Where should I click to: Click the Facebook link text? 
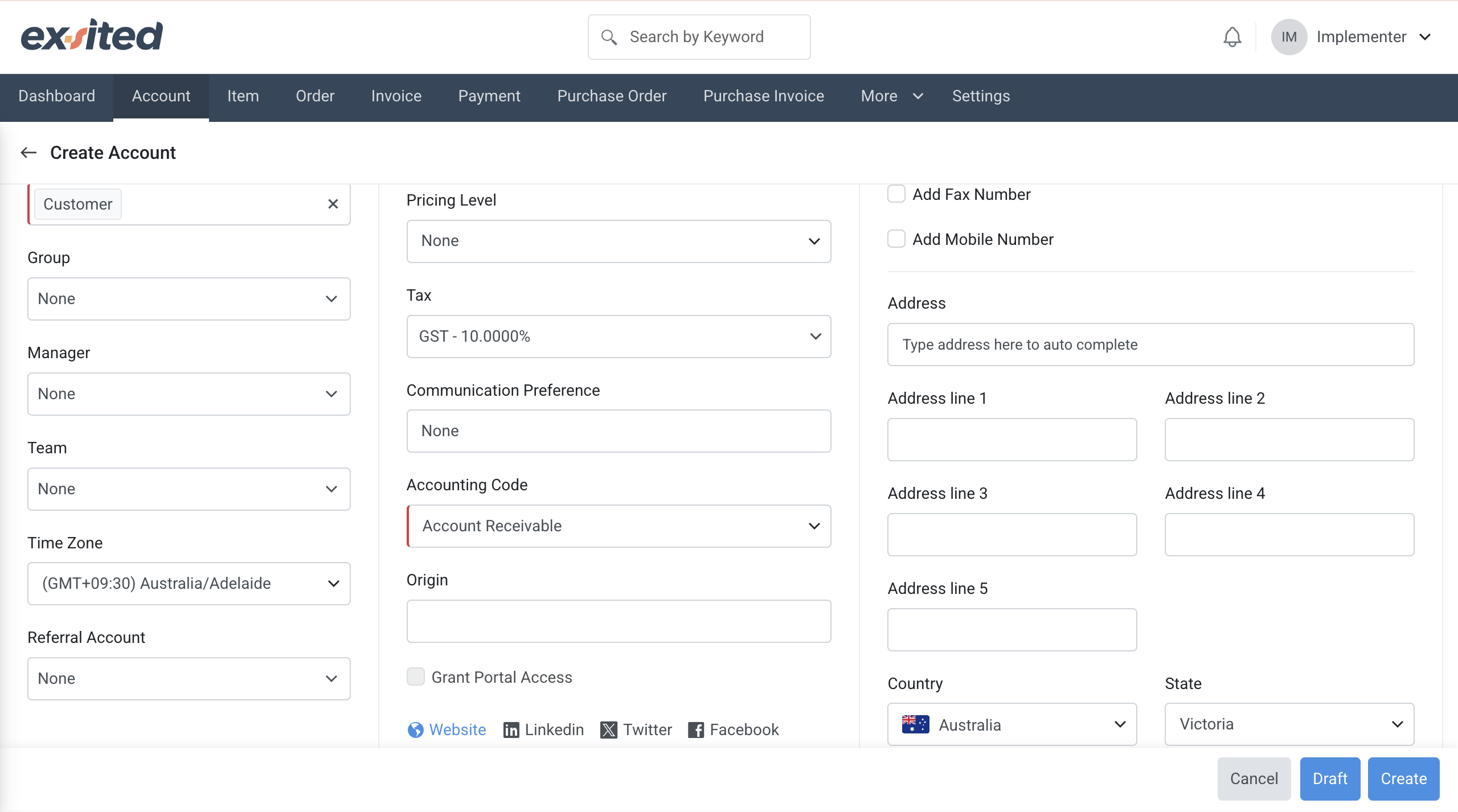click(744, 729)
